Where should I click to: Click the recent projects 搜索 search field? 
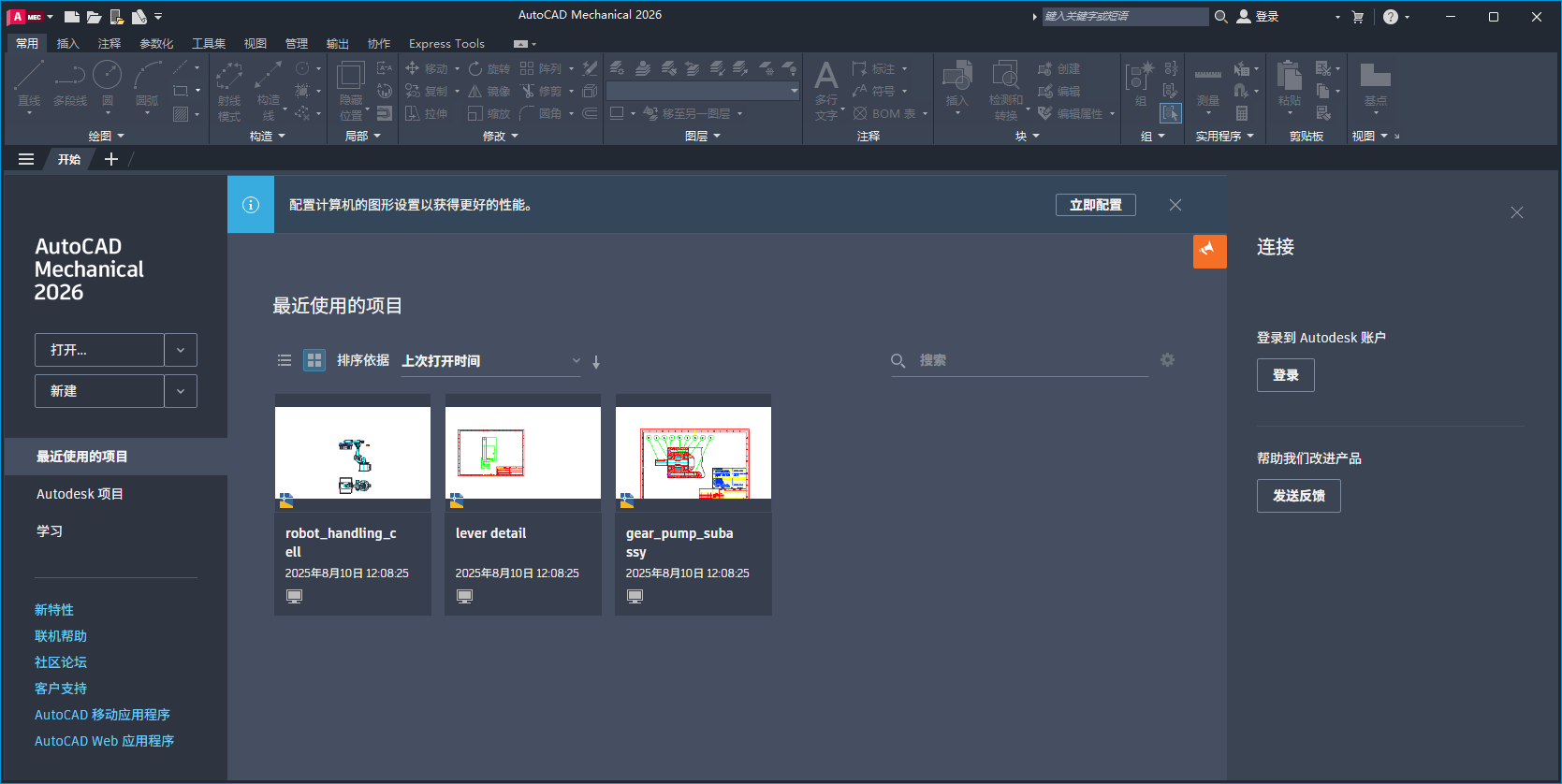click(1020, 361)
